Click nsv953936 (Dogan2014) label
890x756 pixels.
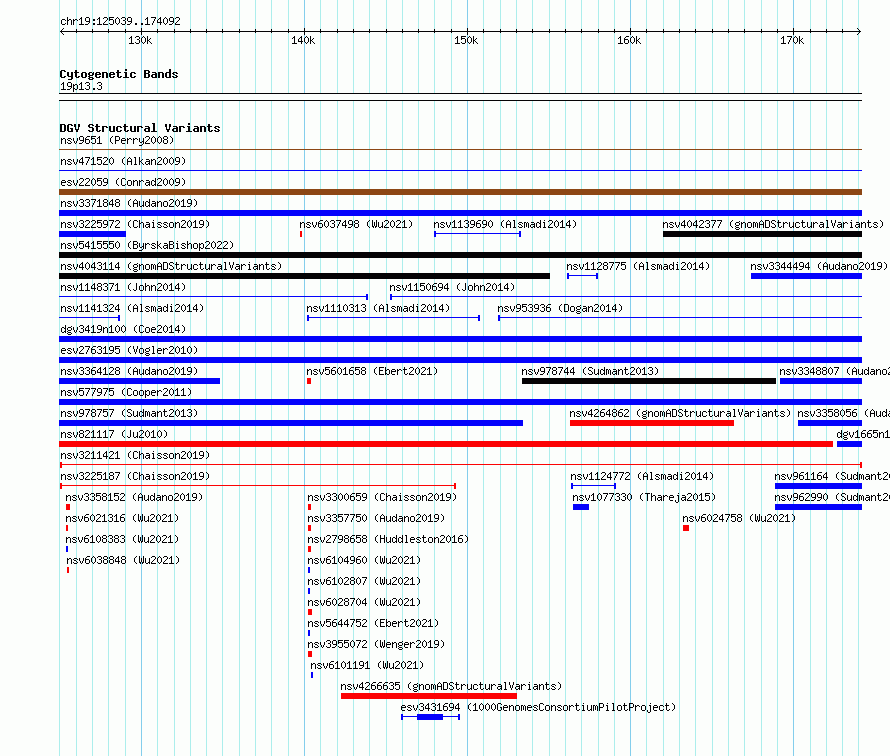point(560,308)
